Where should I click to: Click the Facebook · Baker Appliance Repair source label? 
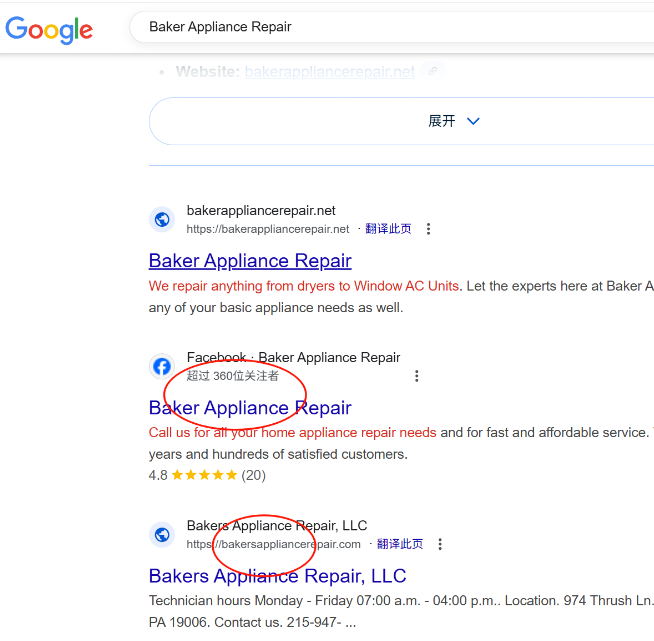[293, 357]
